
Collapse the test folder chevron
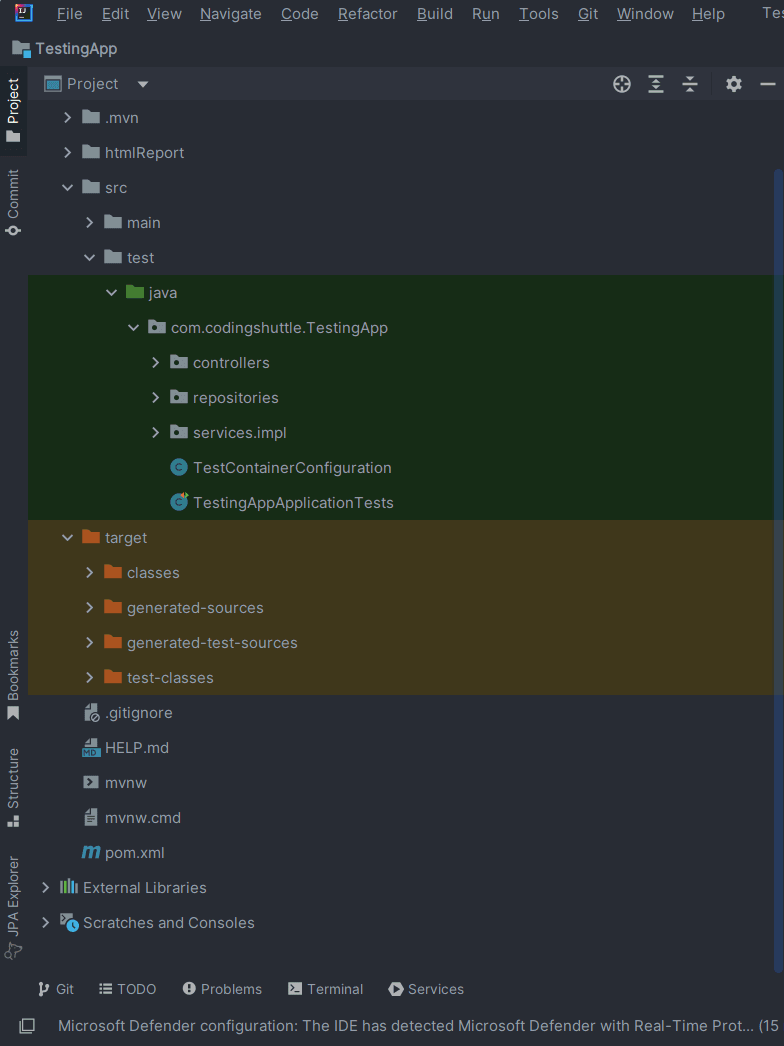tap(89, 257)
